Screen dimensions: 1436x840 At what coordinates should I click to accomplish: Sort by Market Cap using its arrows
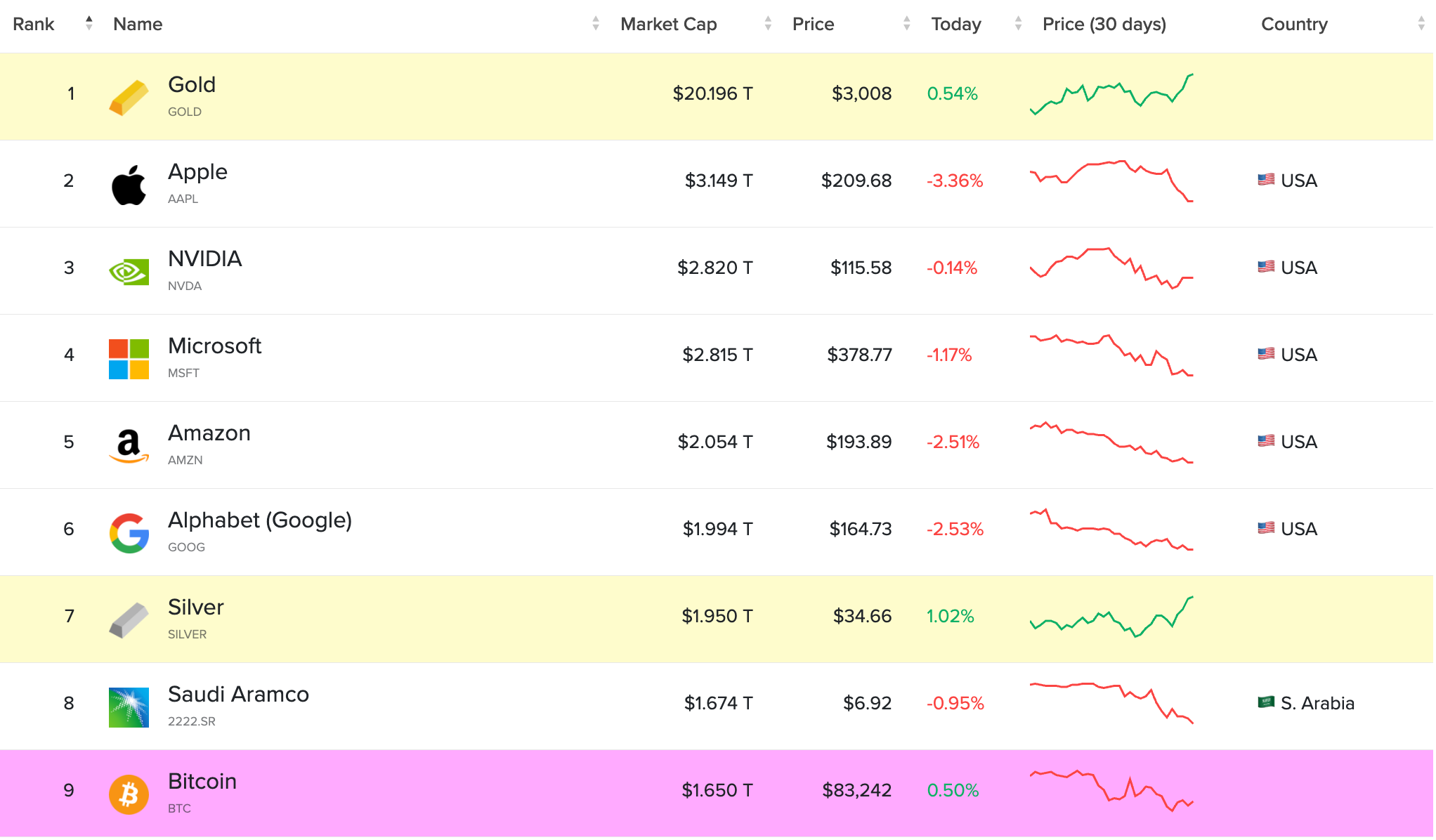click(x=768, y=23)
